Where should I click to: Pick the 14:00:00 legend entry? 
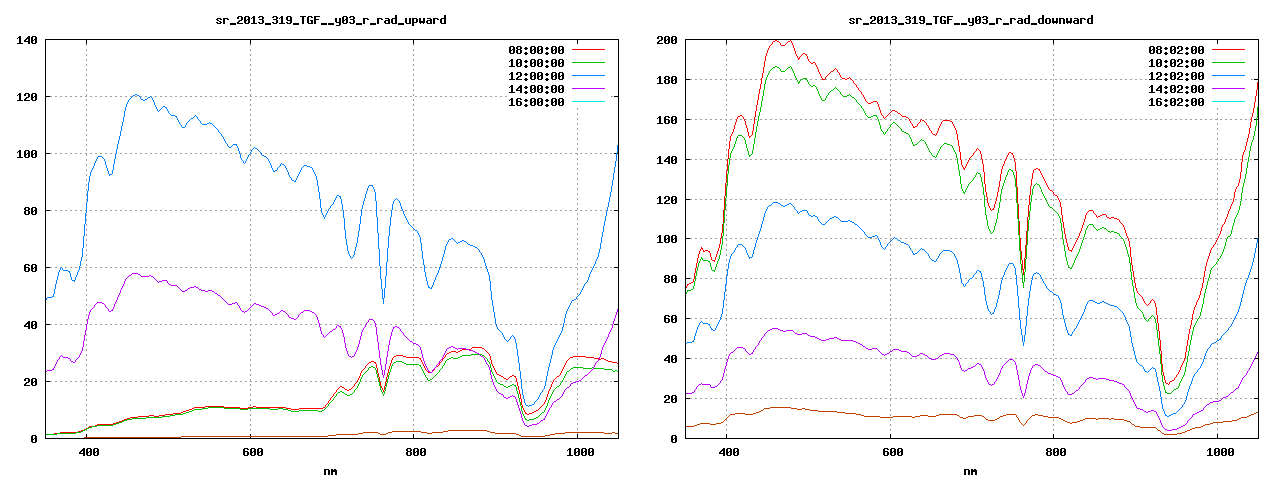536,89
